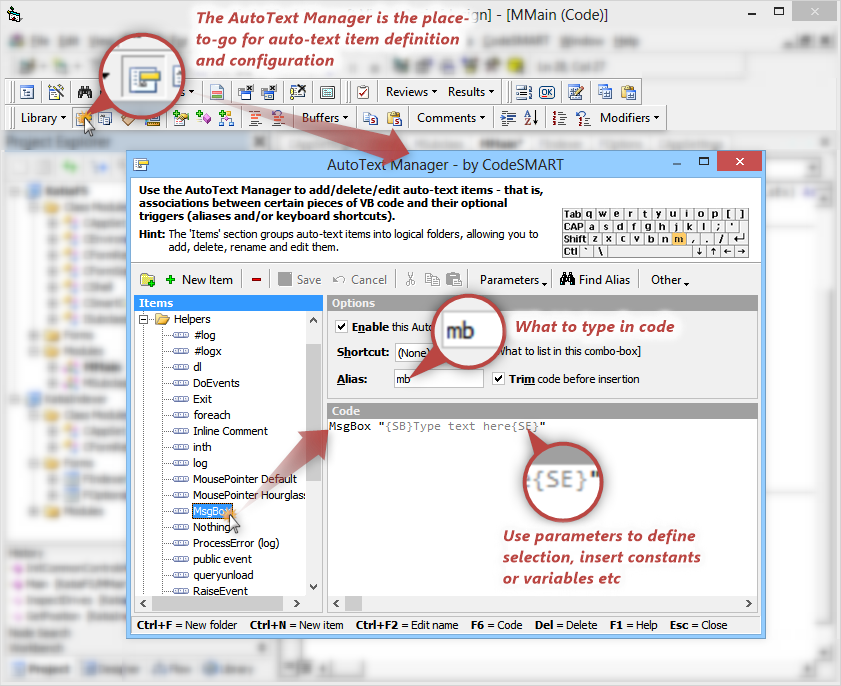Click the add purple gem icon

(x=203, y=118)
